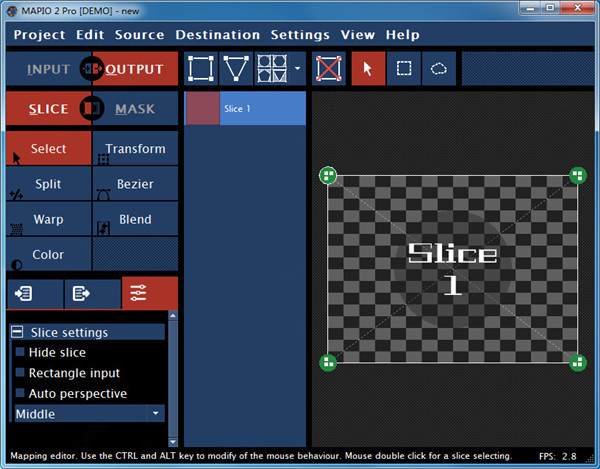Viewport: 600px width, 469px height.
Task: Open the Settings menu
Action: [300, 35]
